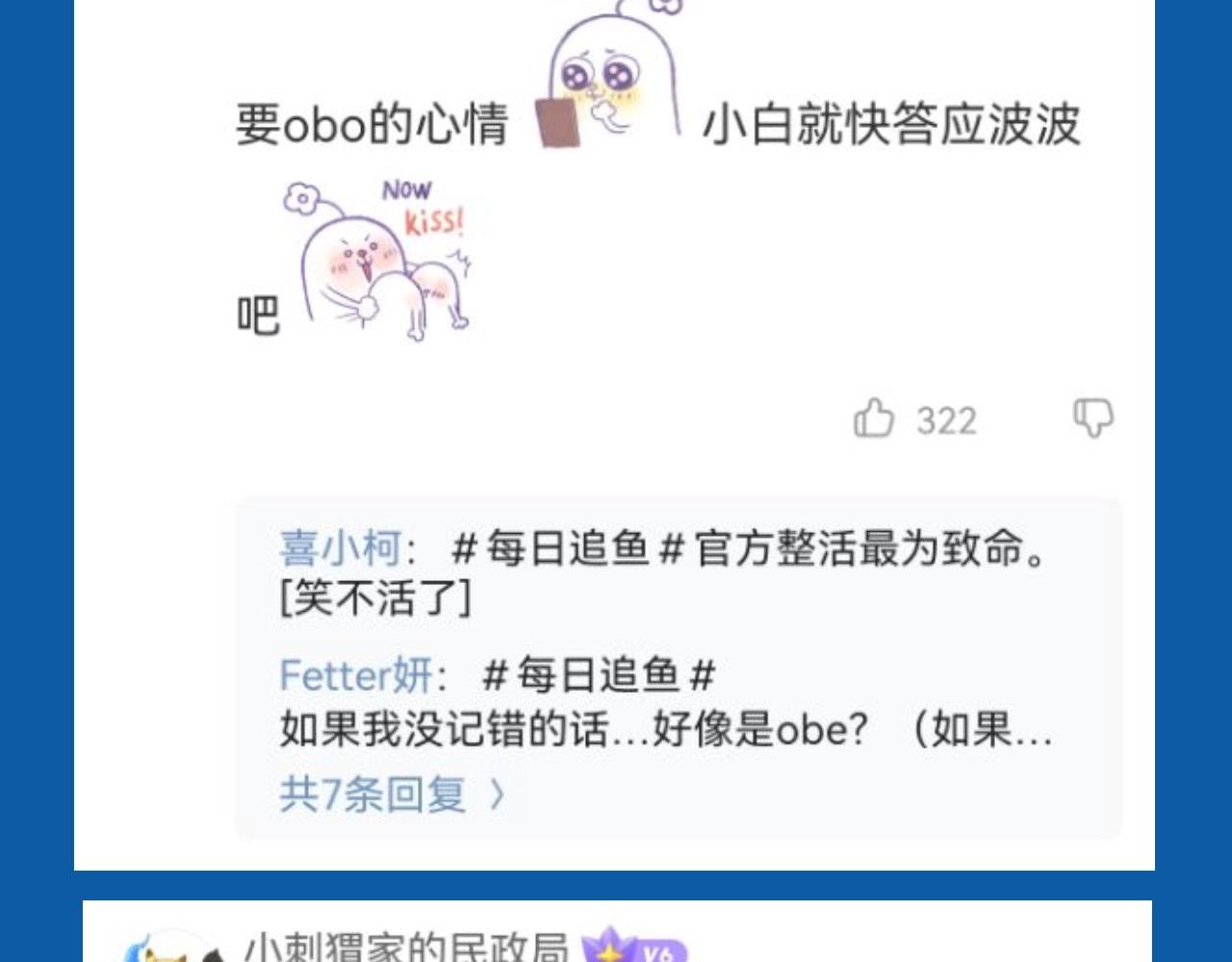1232x962 pixels.
Task: Open the 'Now kiss!' sticker emoji
Action: (x=380, y=260)
